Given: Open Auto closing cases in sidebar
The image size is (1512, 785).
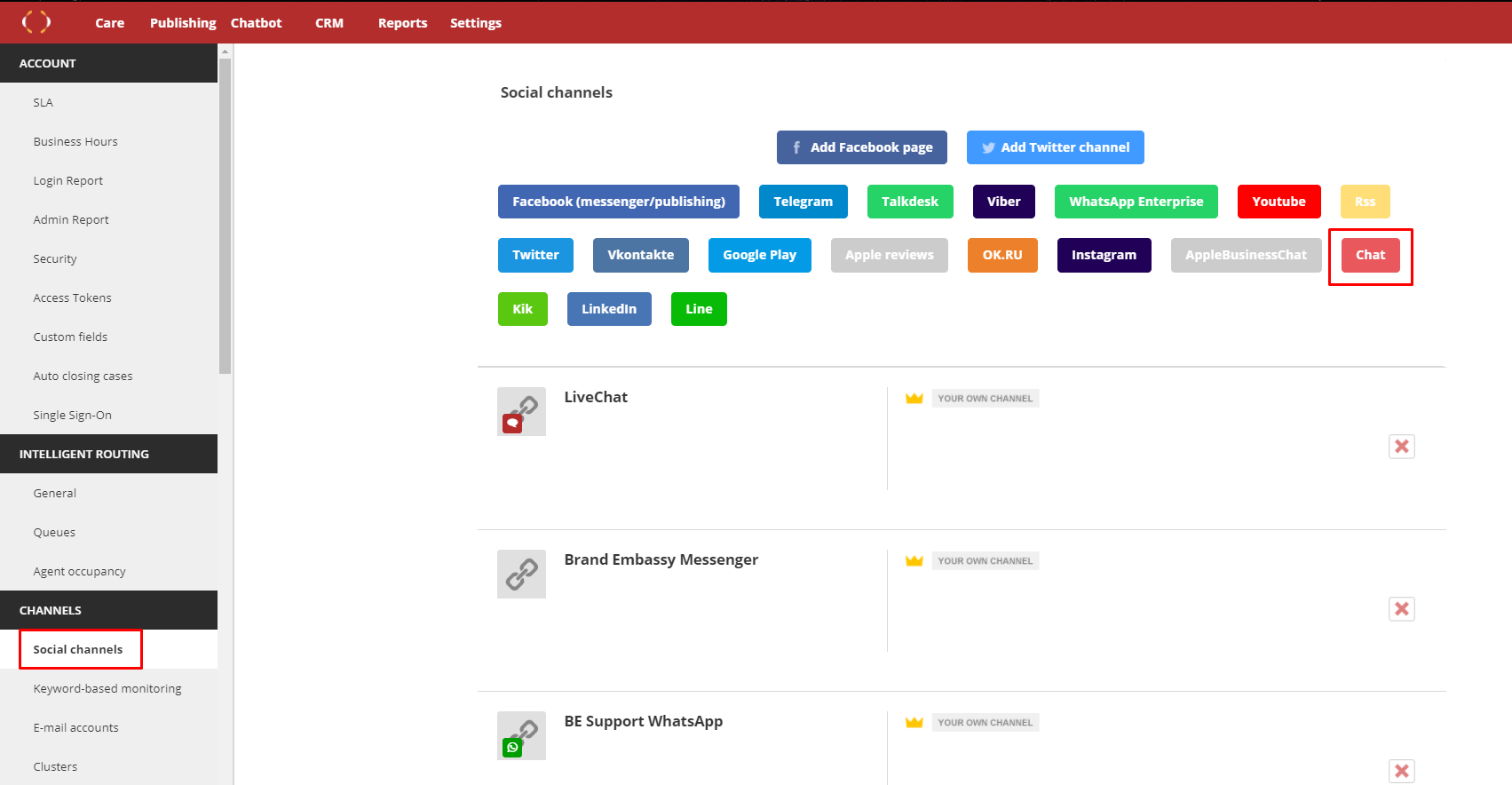Looking at the screenshot, I should coord(108,376).
